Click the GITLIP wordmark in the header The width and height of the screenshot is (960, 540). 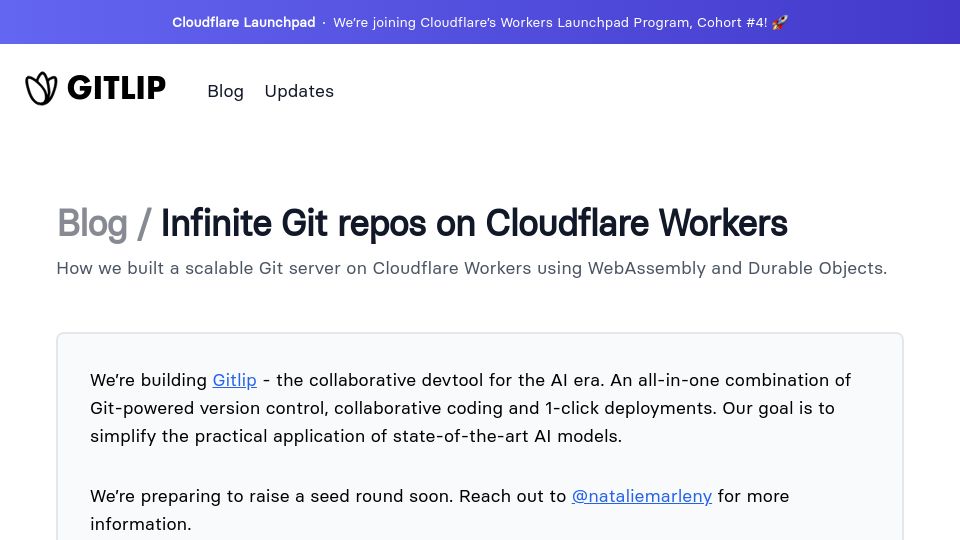116,88
